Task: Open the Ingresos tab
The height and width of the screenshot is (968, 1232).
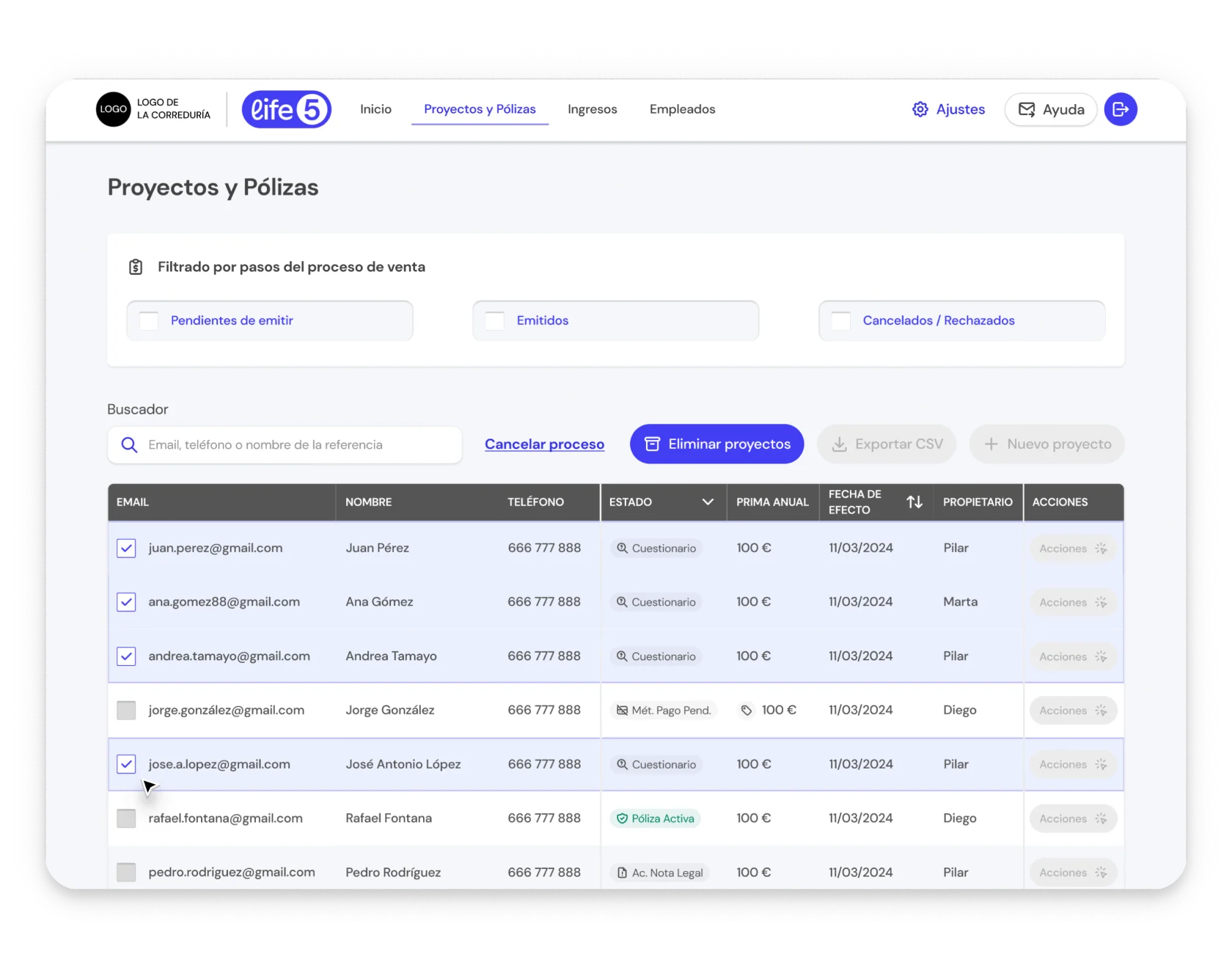Action: coord(592,109)
